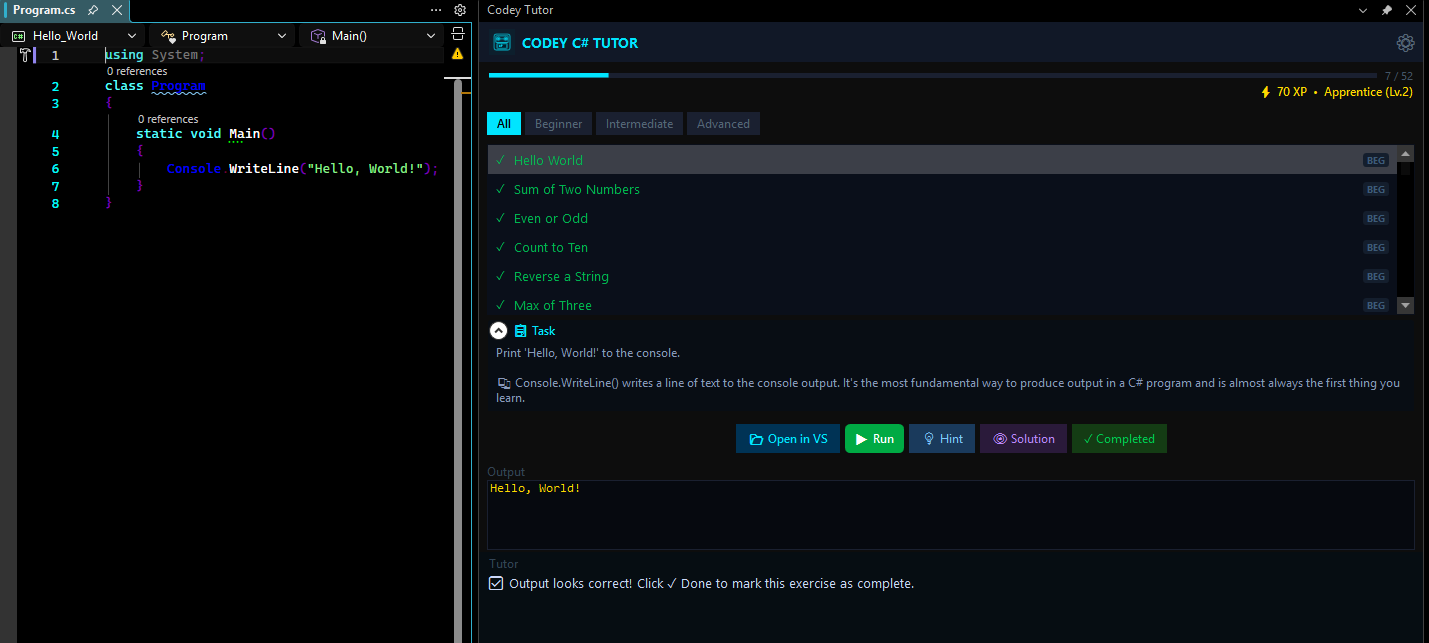Collapse the Task section chevron
The height and width of the screenshot is (643, 1429).
click(x=498, y=331)
